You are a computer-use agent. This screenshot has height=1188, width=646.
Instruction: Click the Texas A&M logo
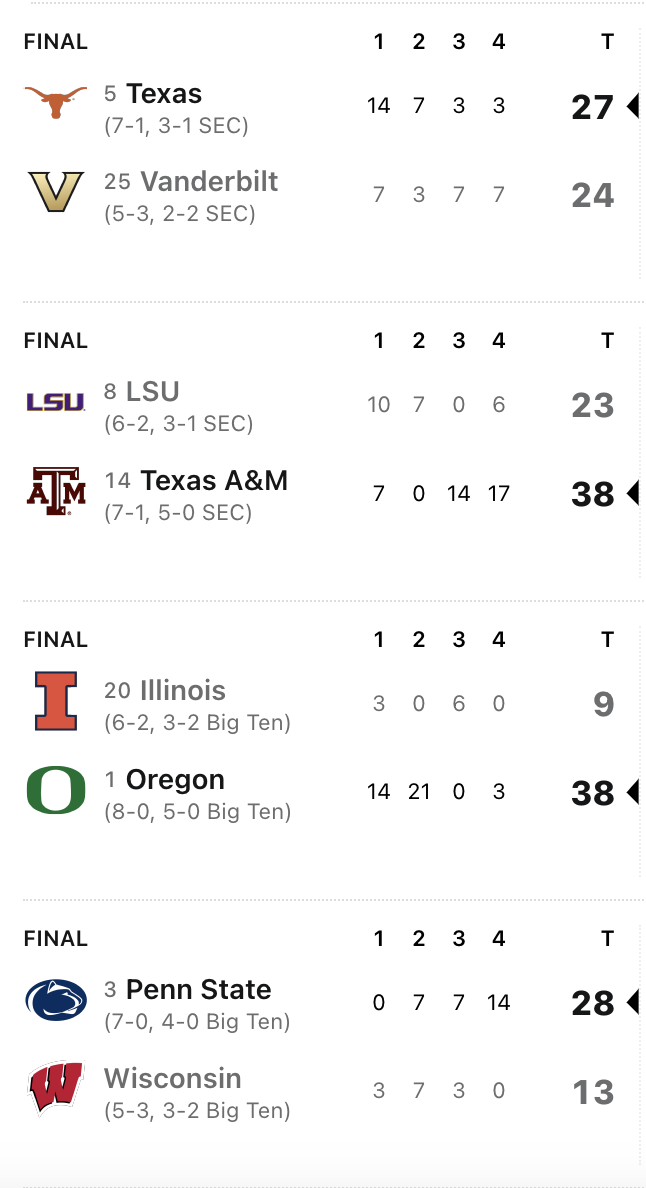pos(56,491)
